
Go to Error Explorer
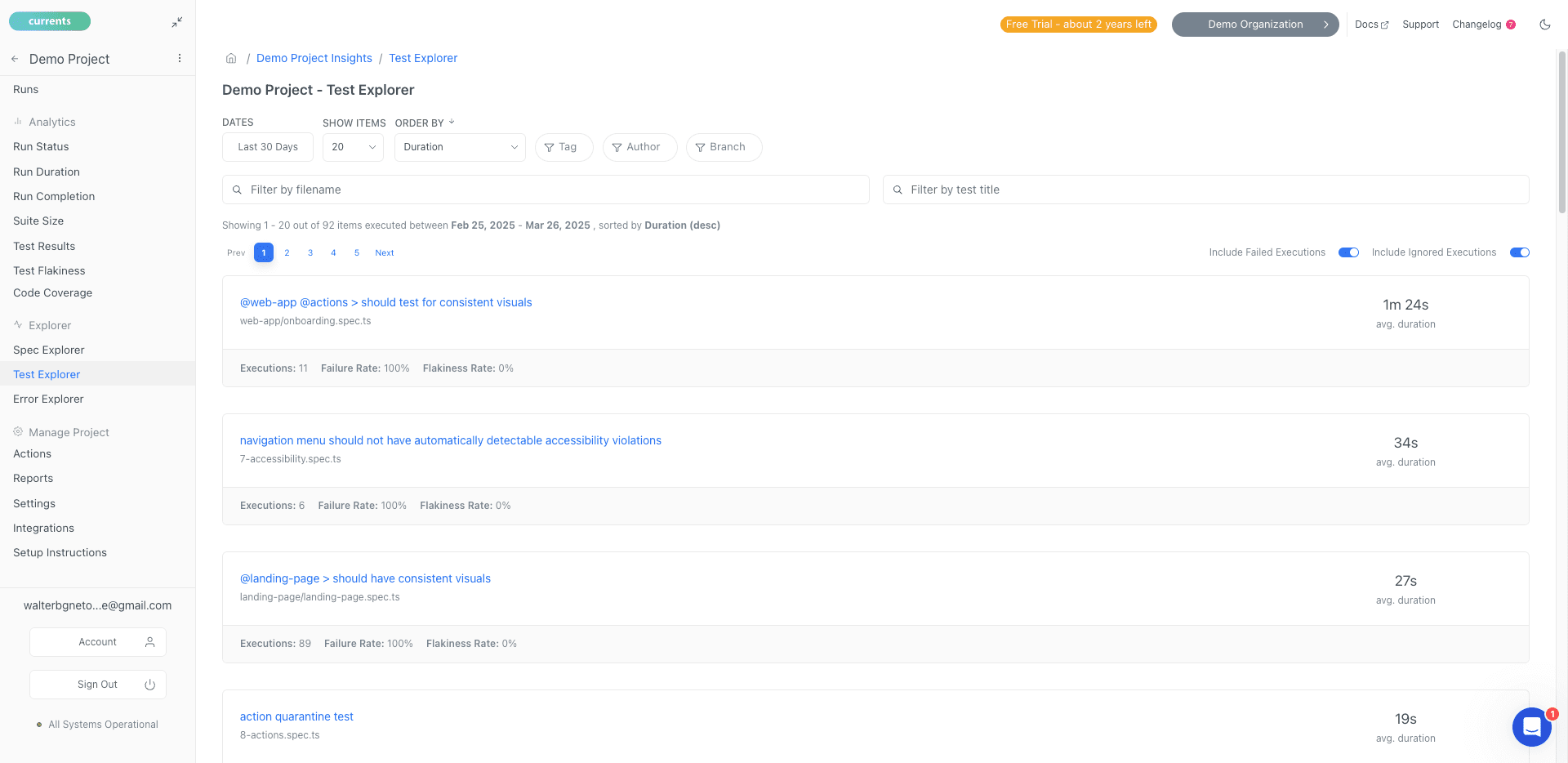(48, 399)
